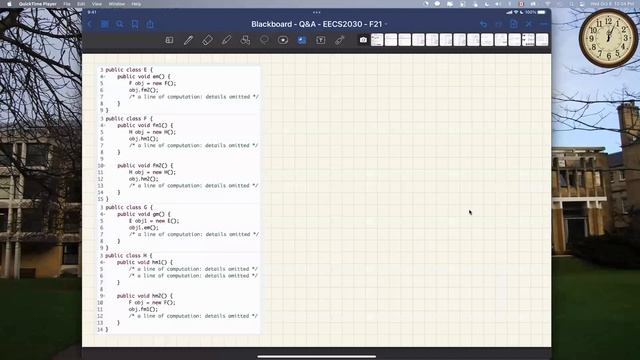Click the line 'obj1.em();'
Viewport: 640px width, 360px height.
pyautogui.click(x=143, y=227)
